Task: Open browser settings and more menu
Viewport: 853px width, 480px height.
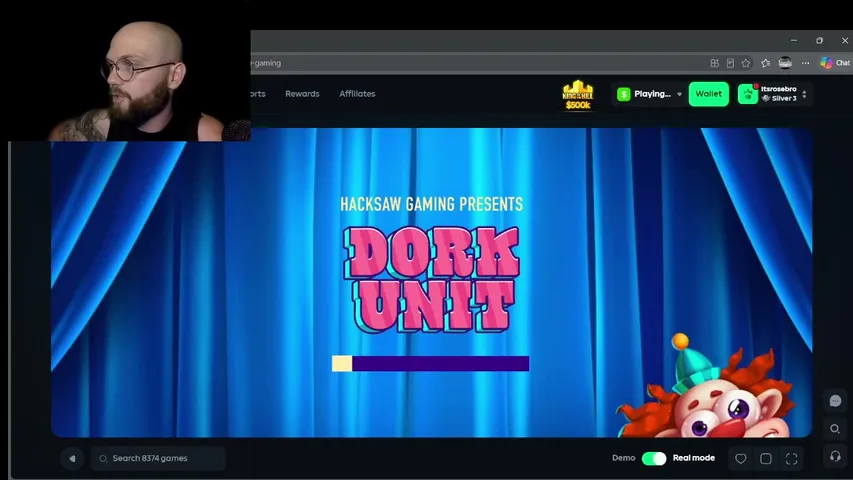Action: tap(806, 63)
